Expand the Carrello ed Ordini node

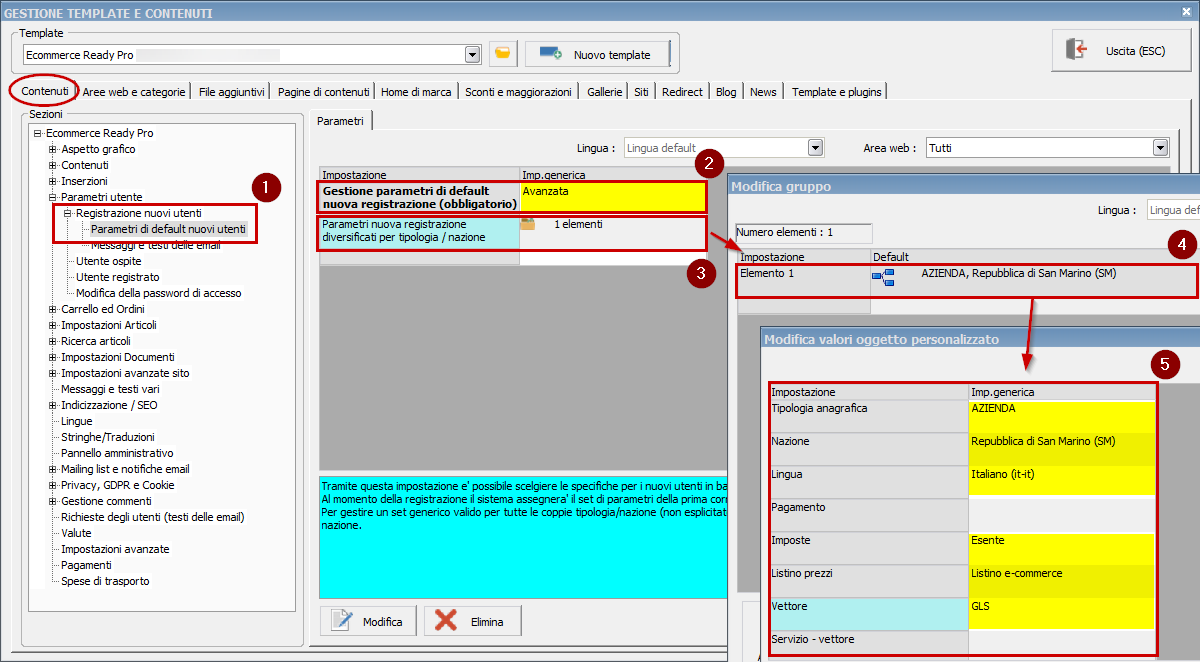[53, 309]
